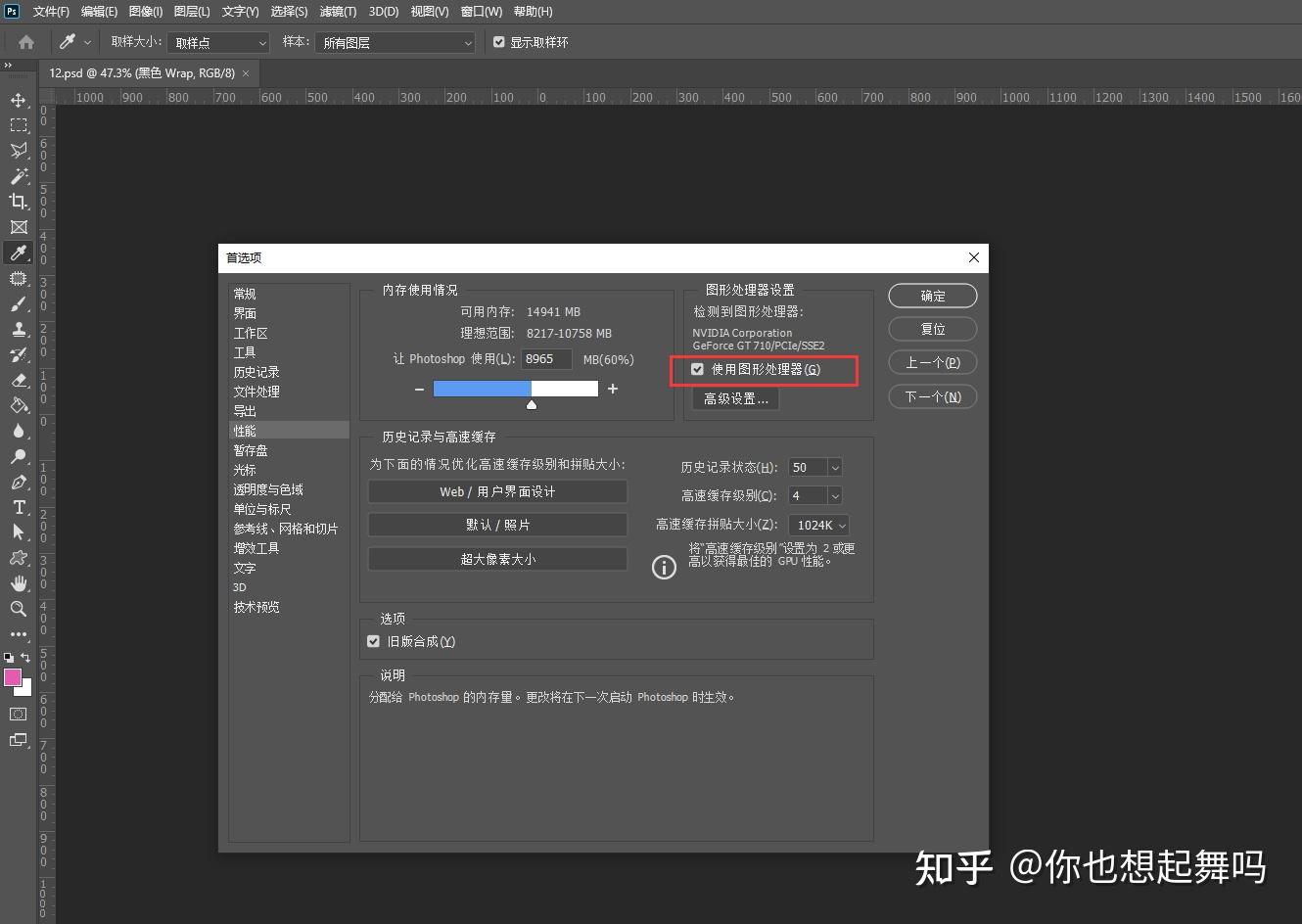
Task: Select the Hand tool
Action: (x=19, y=583)
